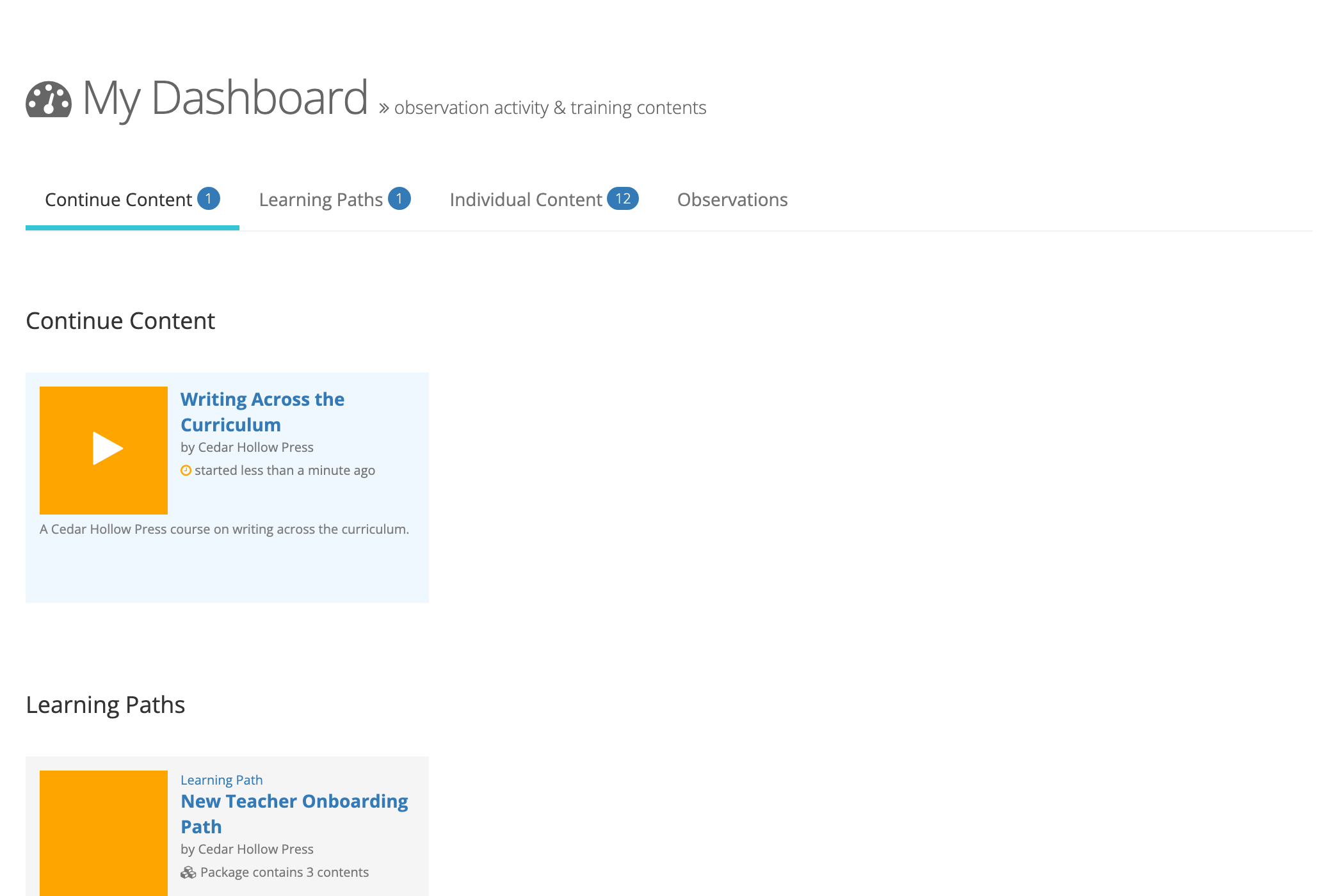Switch to the Observations tab
The height and width of the screenshot is (896, 1338).
(x=732, y=200)
